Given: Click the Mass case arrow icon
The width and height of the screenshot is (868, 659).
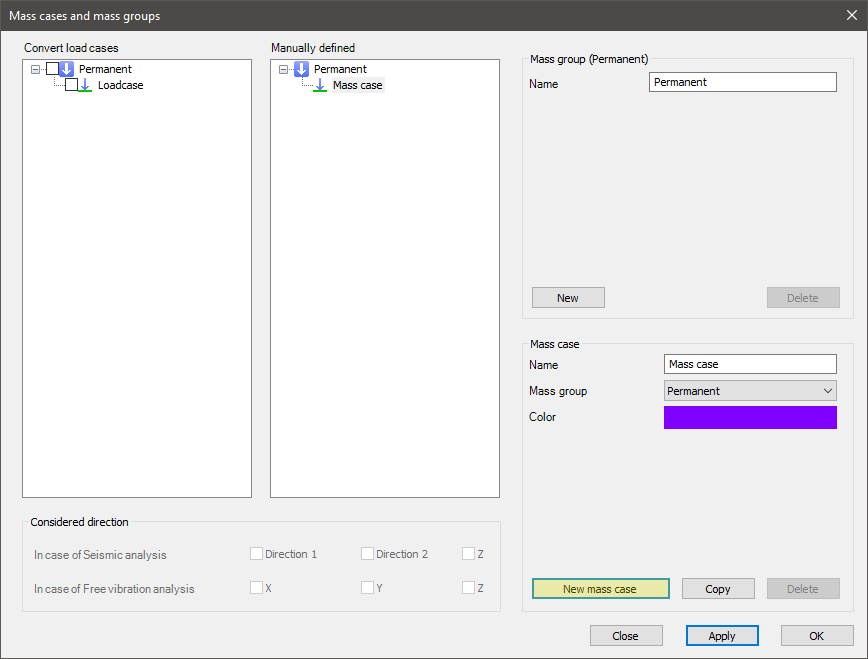Looking at the screenshot, I should (x=320, y=85).
